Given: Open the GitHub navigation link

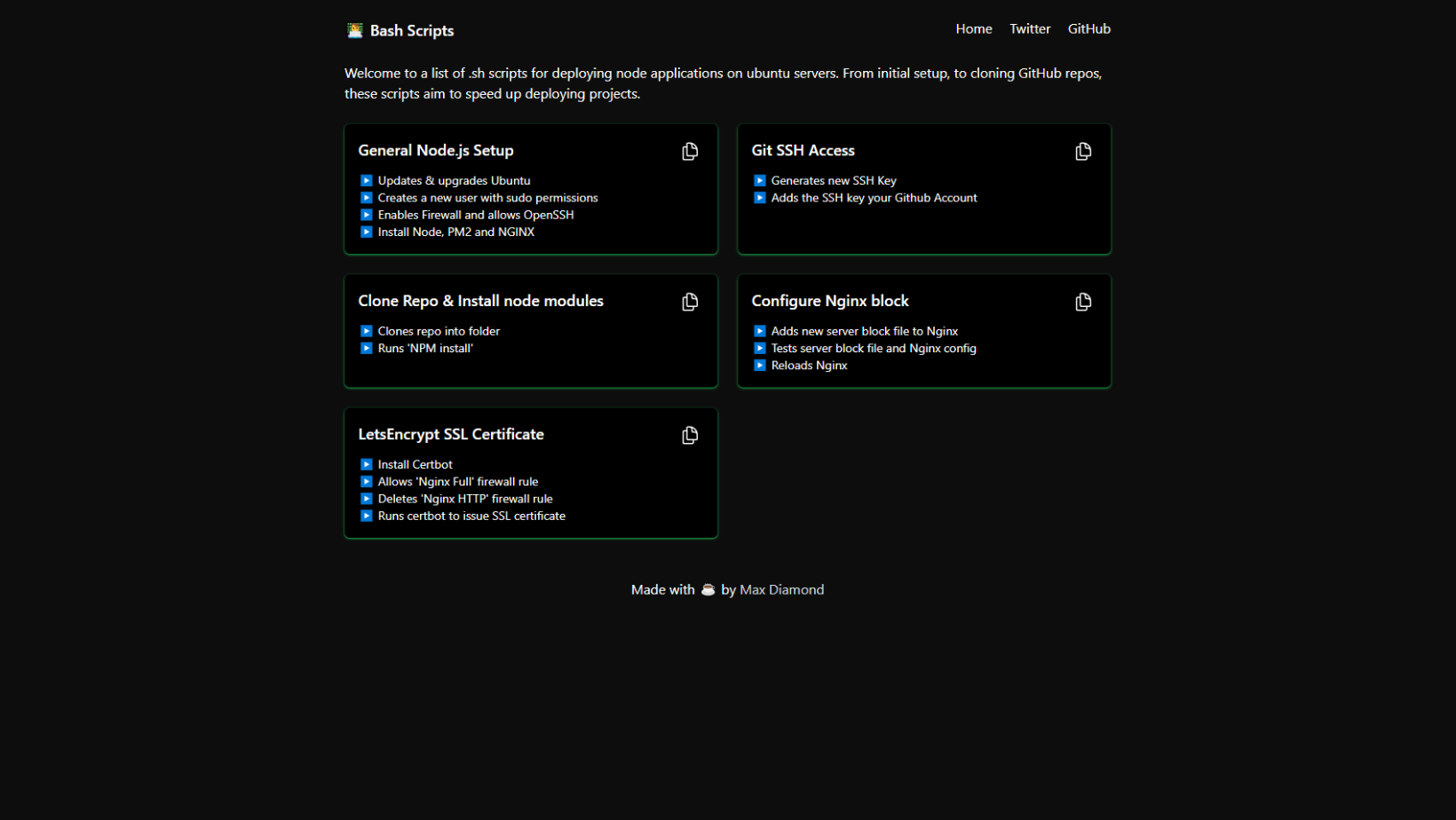Looking at the screenshot, I should (x=1088, y=29).
